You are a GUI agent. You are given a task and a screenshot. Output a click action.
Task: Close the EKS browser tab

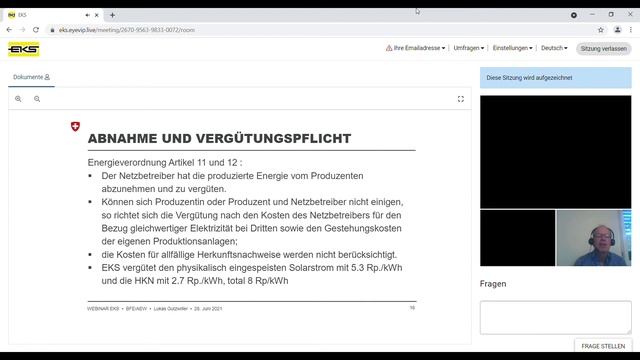pos(97,15)
